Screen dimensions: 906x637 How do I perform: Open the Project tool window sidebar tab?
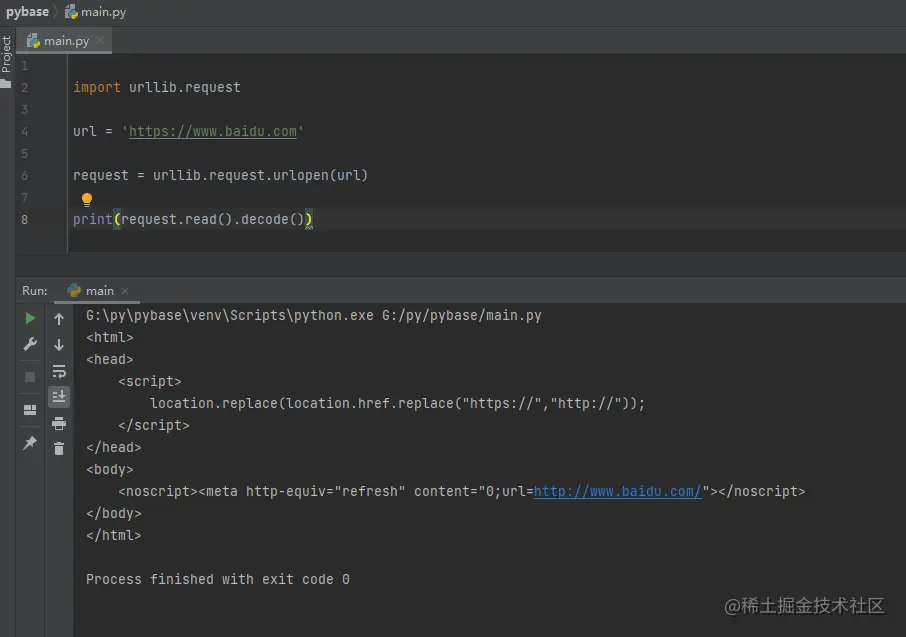(6, 61)
